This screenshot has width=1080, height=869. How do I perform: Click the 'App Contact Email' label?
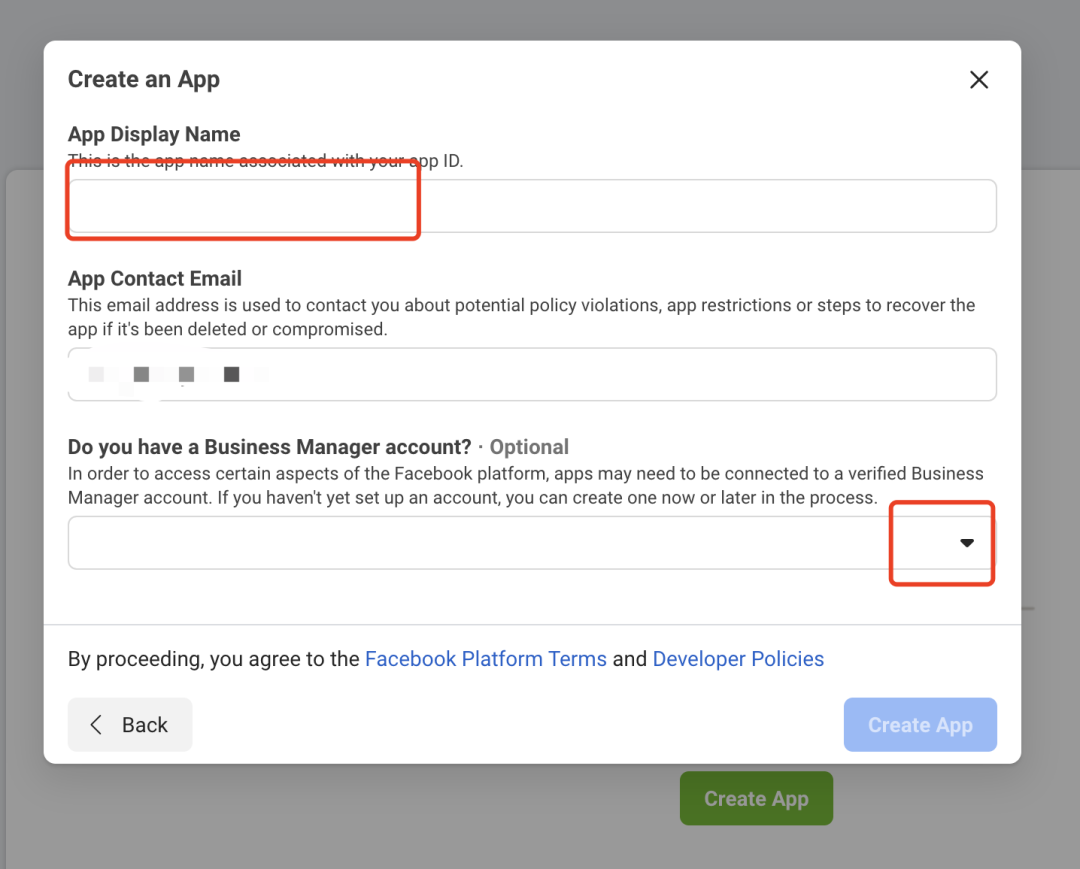[x=155, y=279]
